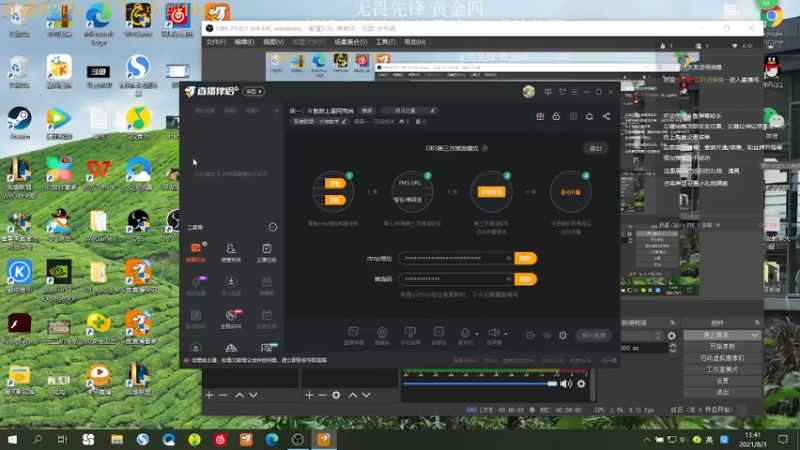The width and height of the screenshot is (800, 450).
Task: Click the speaker icon in 直播伴侣 toolbar
Action: tap(494, 335)
